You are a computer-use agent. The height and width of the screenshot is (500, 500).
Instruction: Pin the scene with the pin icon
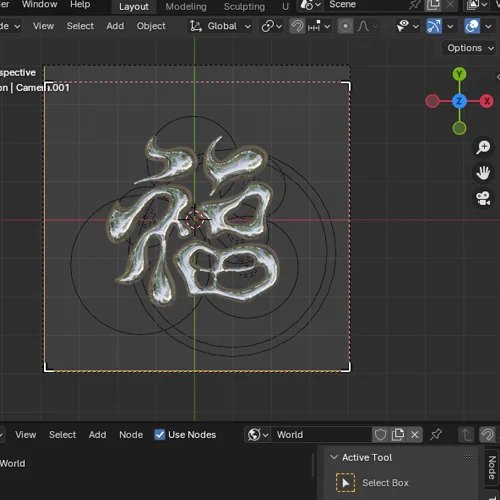(415, 5)
